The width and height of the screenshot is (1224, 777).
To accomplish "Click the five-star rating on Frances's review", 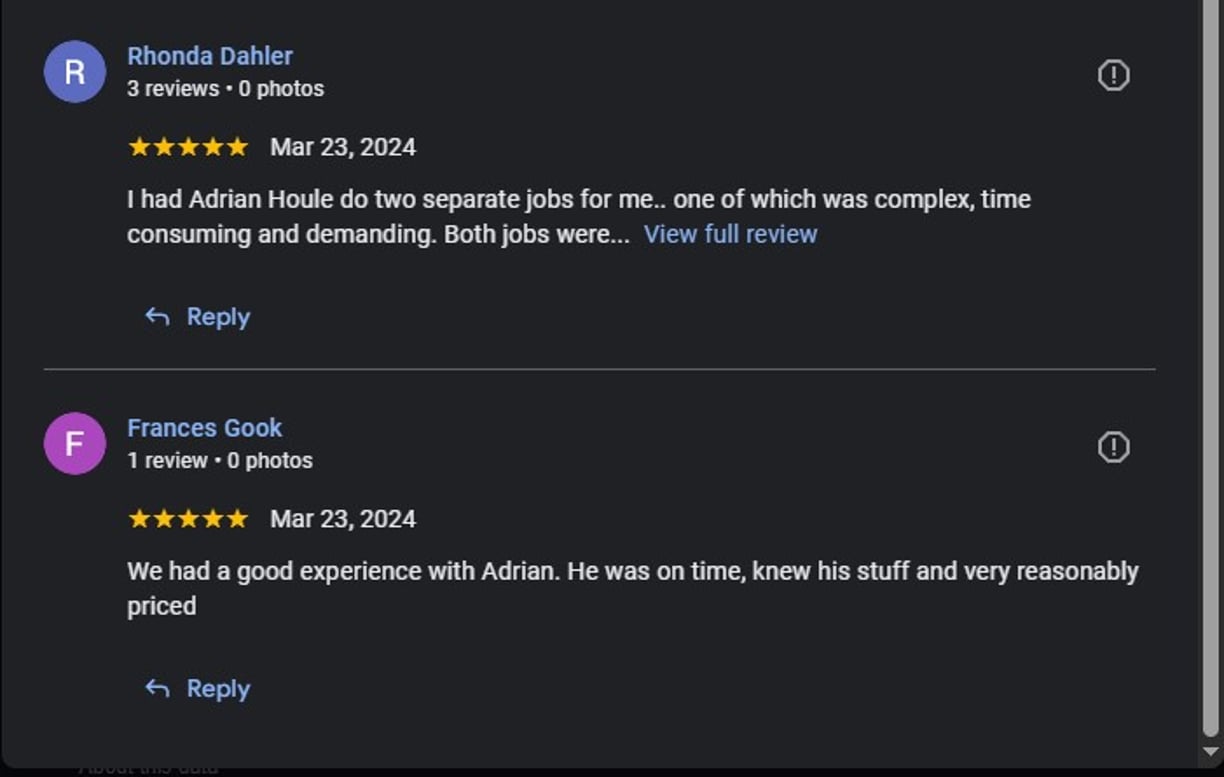I will click(x=188, y=519).
